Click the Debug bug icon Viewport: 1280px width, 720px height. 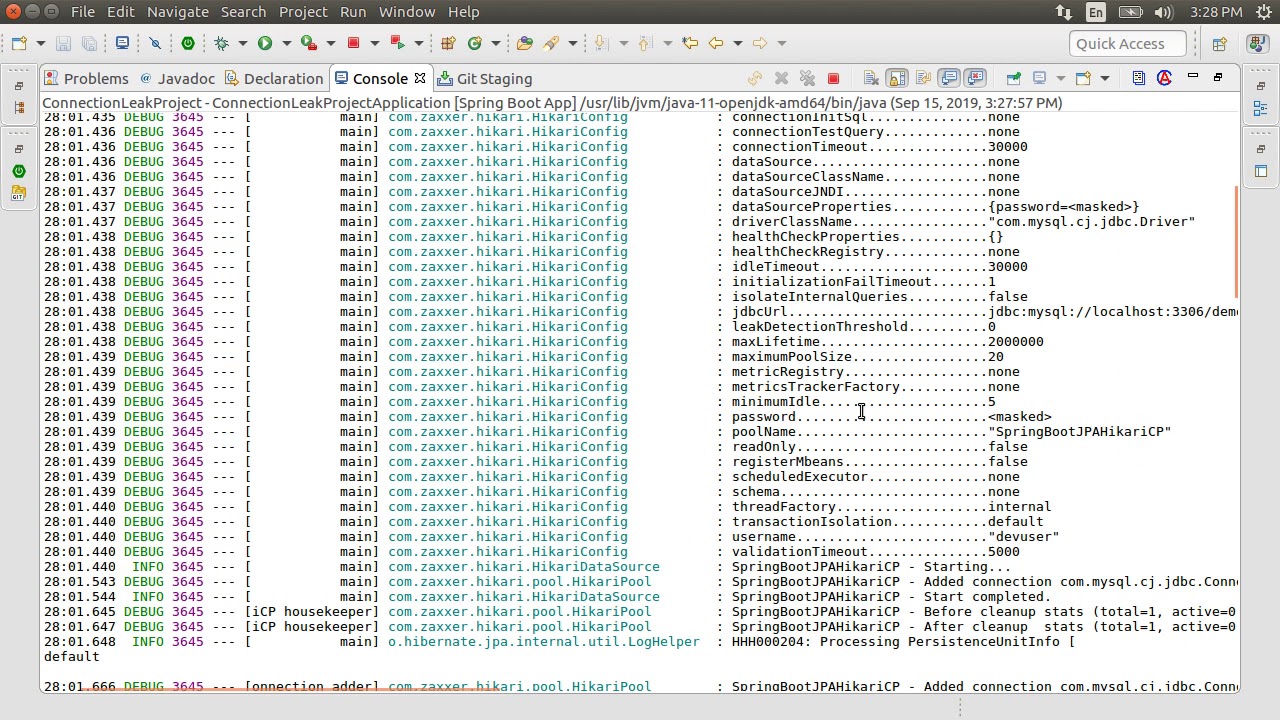click(222, 43)
